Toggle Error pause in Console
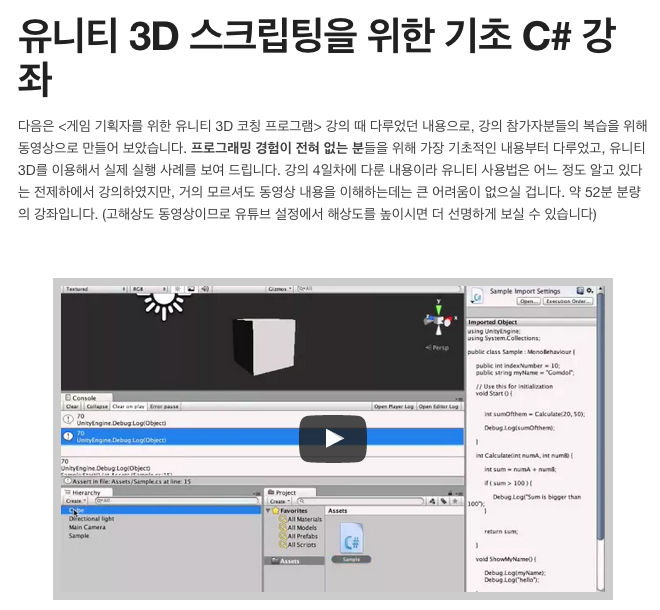This screenshot has height=610, width=660. tap(164, 406)
